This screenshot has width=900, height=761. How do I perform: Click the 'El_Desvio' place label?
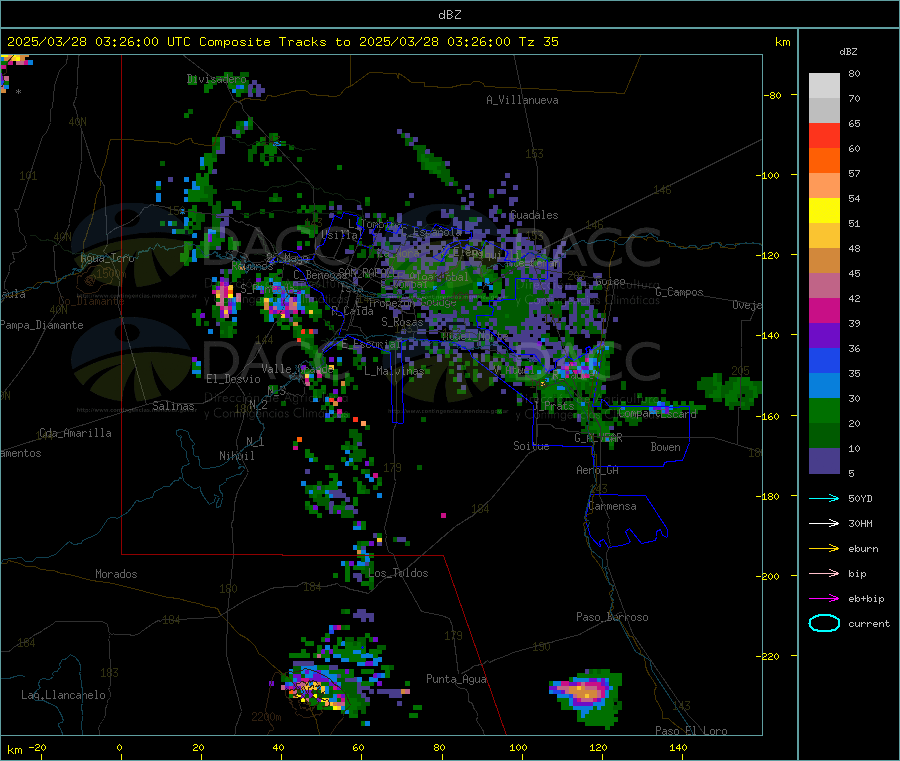(234, 379)
